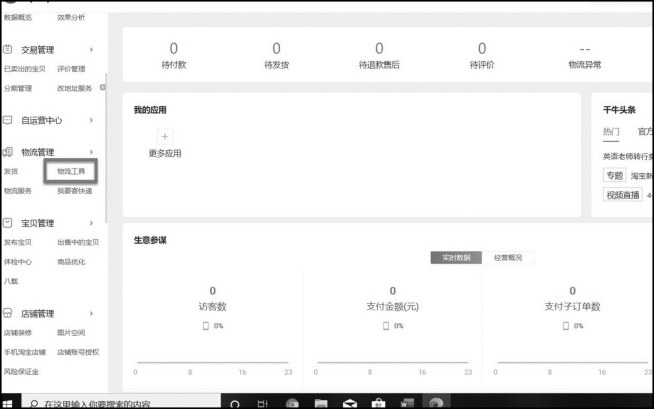Click the 视频直播 tag in 千牛头条
Viewport: 654px width, 409px height.
coord(623,195)
